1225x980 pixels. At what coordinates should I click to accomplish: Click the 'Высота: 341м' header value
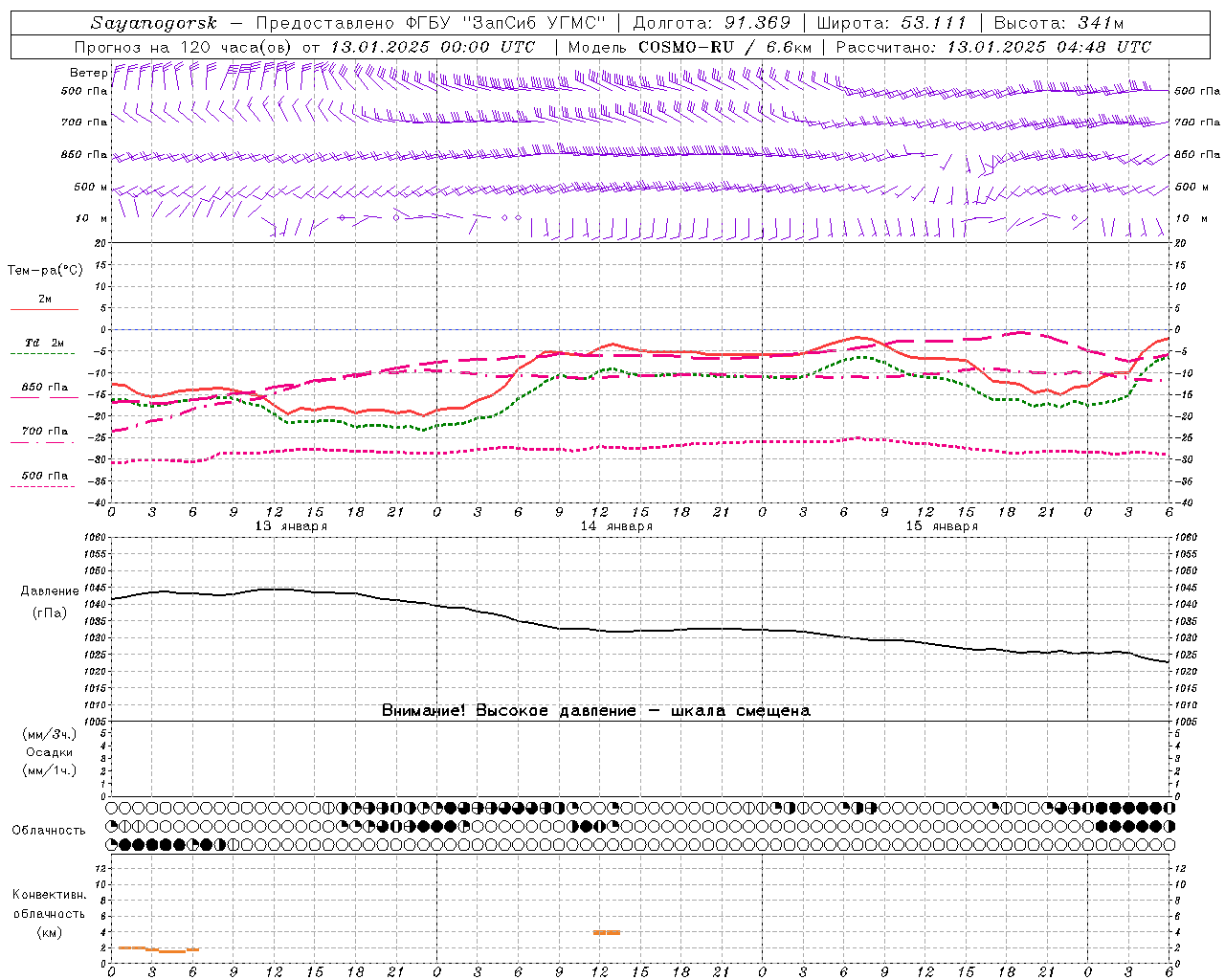[1058, 23]
